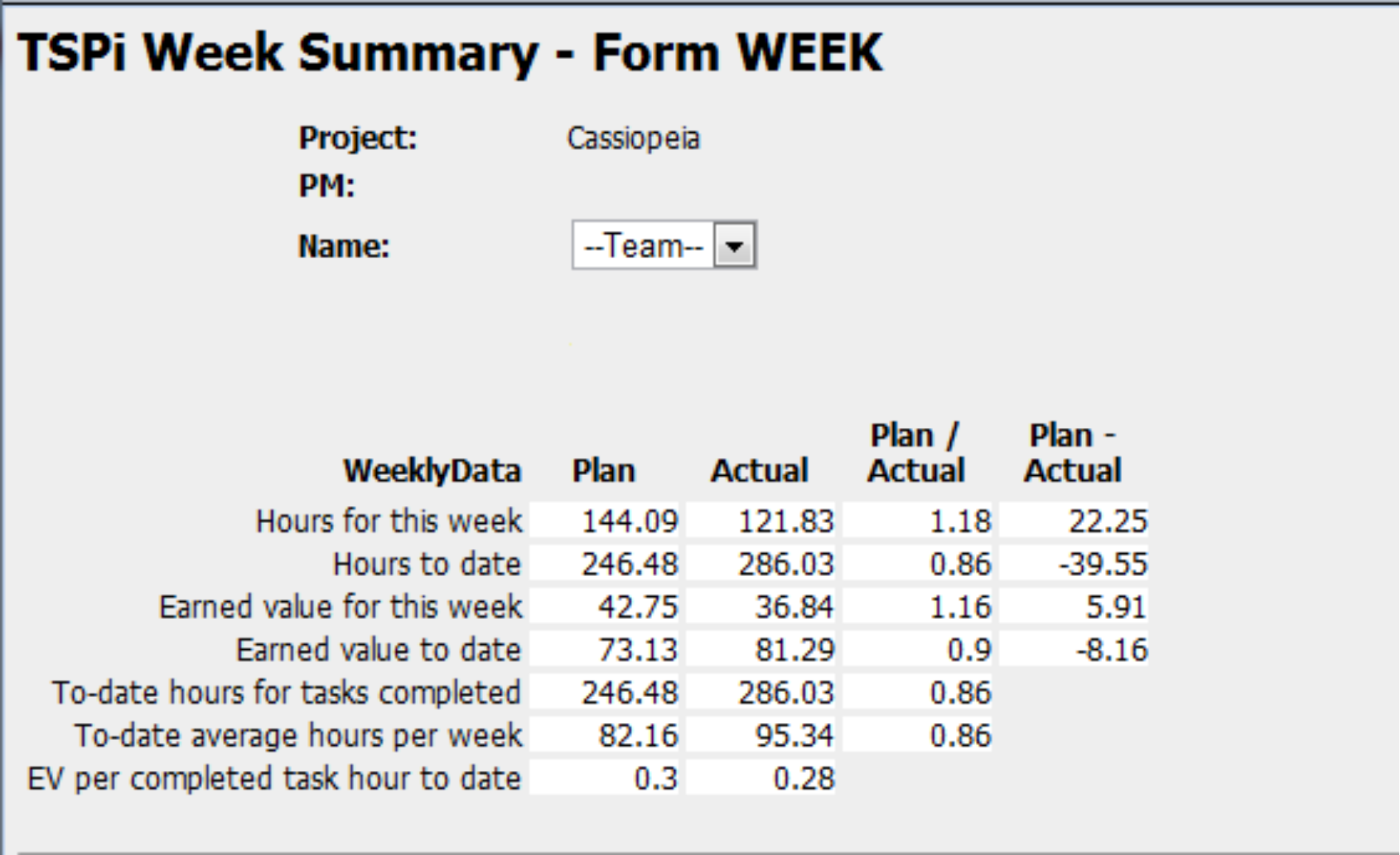Screen dimensions: 1400x855
Task: Select Actual cell for To-date hours for tasks completed
Action: pyautogui.click(x=762, y=693)
